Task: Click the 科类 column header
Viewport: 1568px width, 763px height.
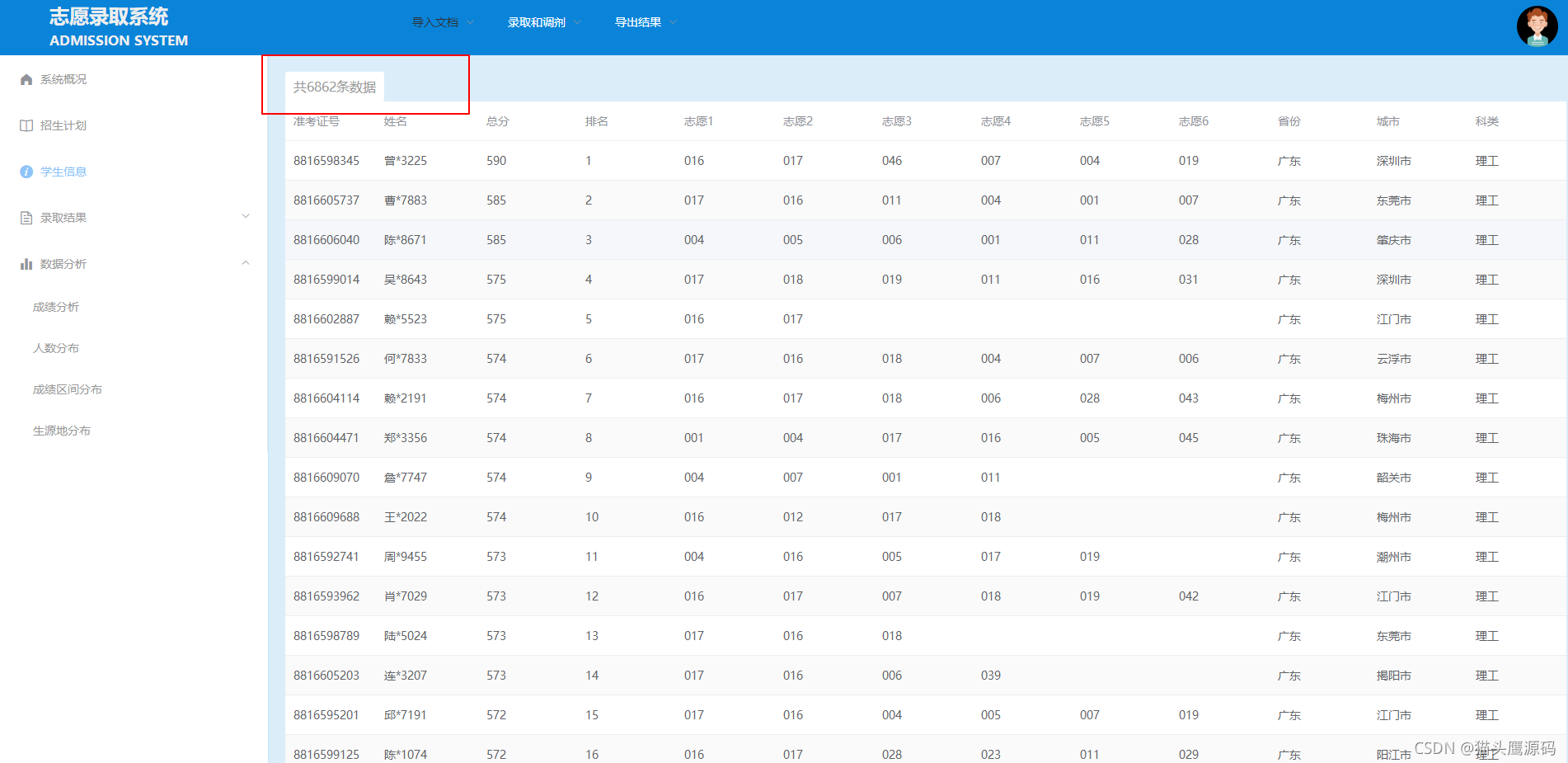Action: pyautogui.click(x=1487, y=121)
